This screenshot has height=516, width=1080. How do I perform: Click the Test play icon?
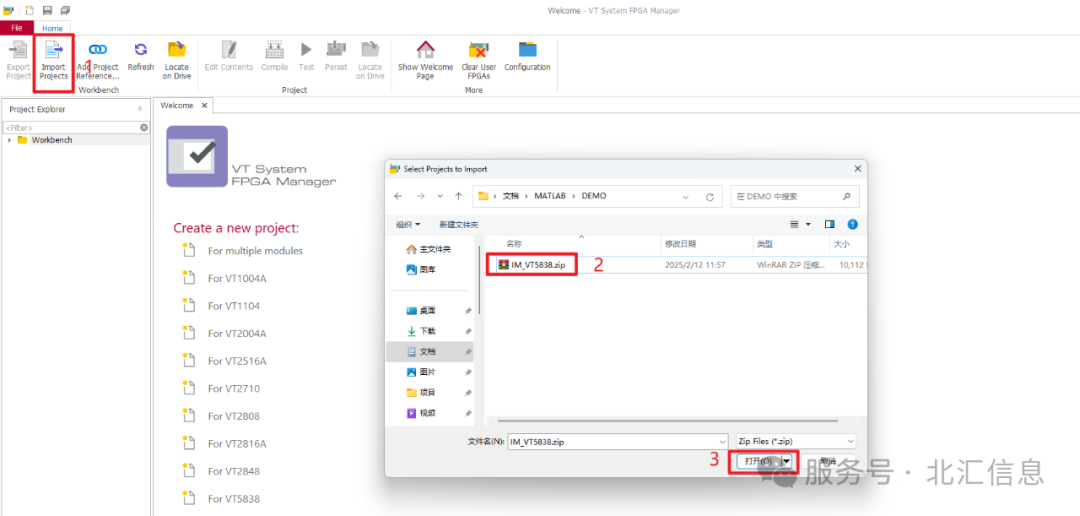pyautogui.click(x=307, y=50)
